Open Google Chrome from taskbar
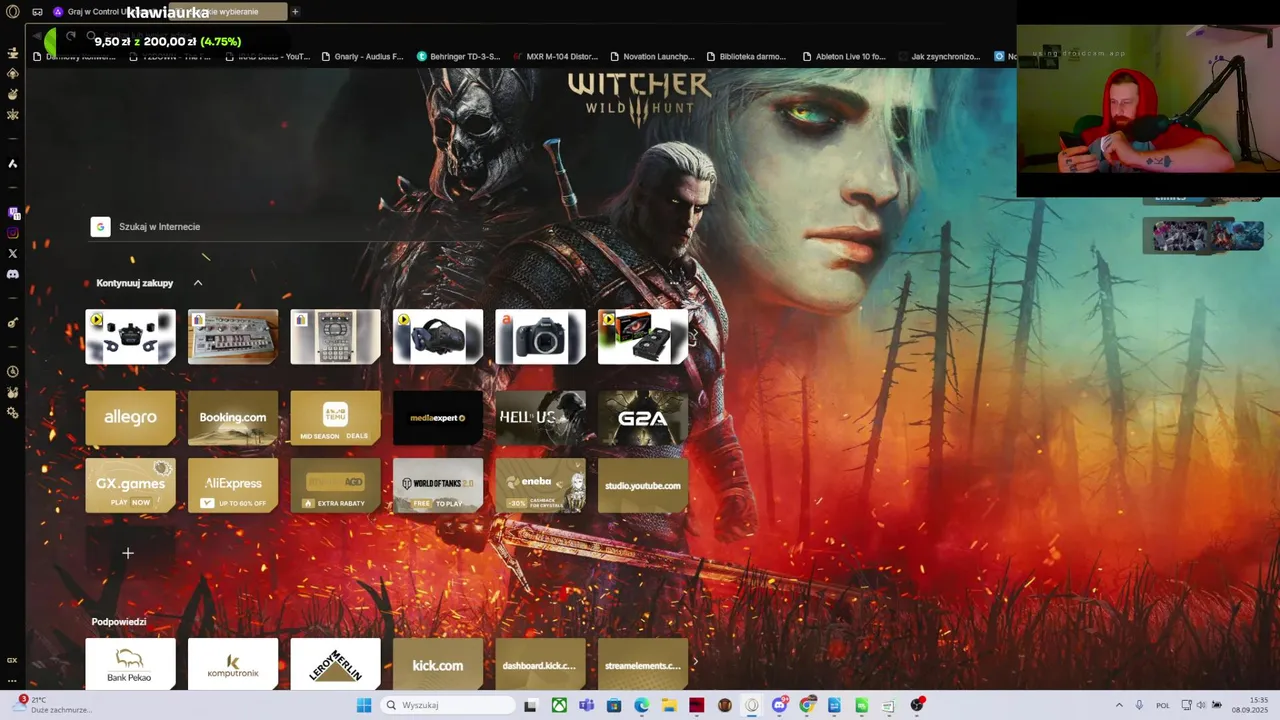1280x720 pixels. [807, 705]
